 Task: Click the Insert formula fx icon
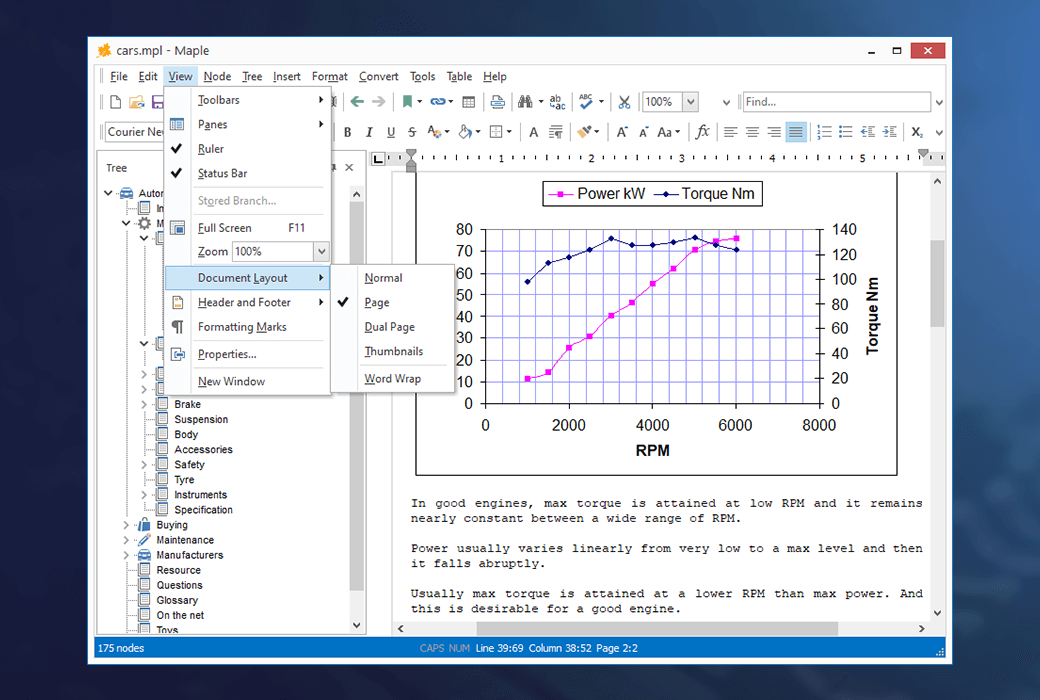[x=703, y=132]
